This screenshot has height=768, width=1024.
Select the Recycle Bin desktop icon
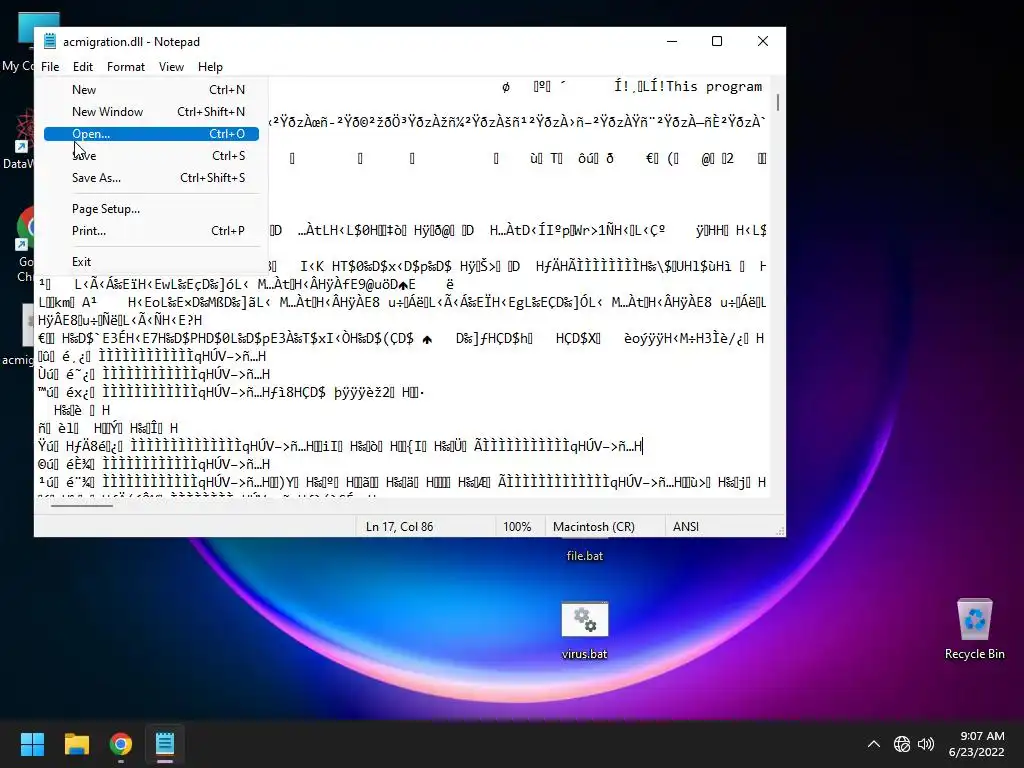(974, 629)
